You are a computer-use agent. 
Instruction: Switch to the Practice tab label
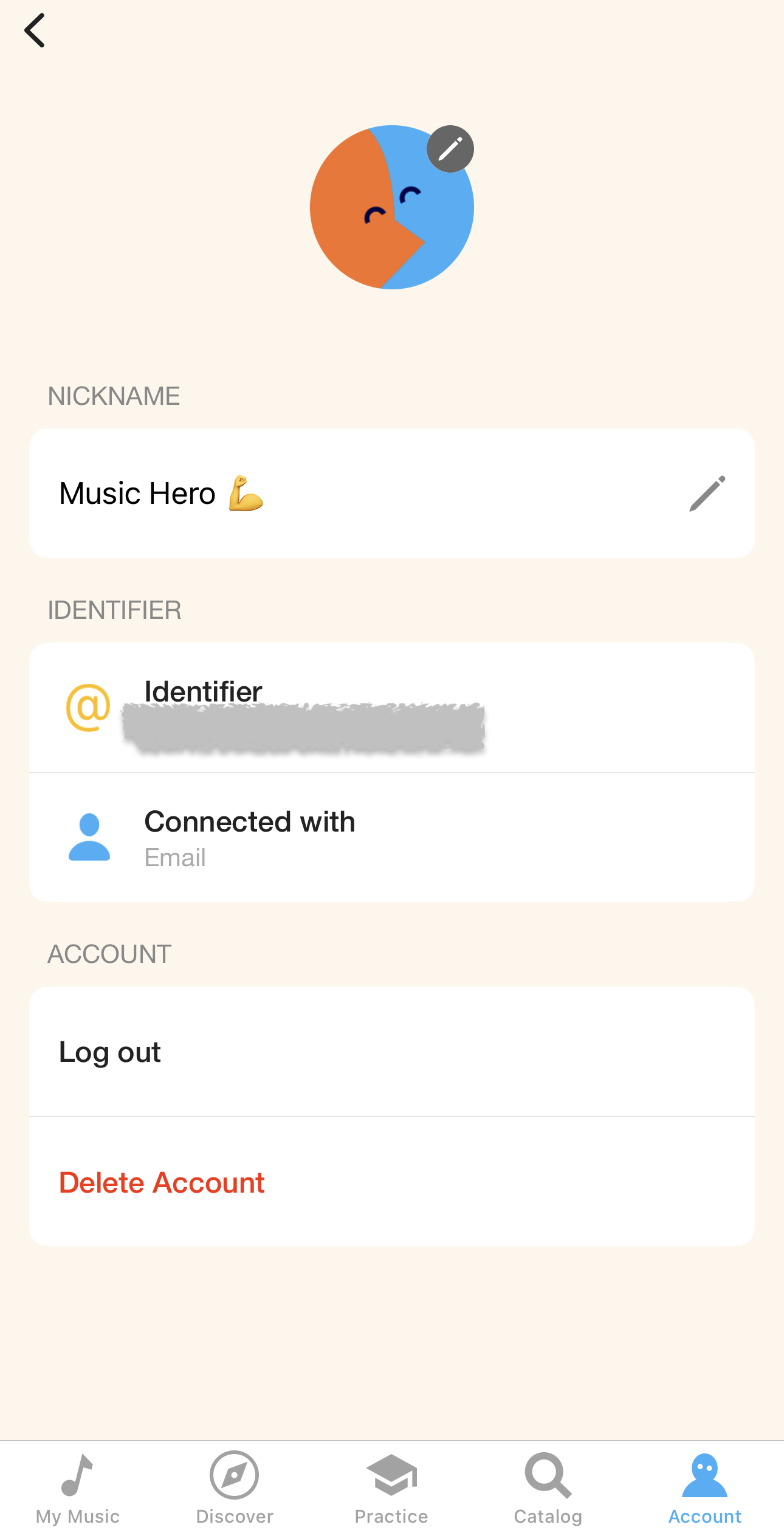(391, 1517)
